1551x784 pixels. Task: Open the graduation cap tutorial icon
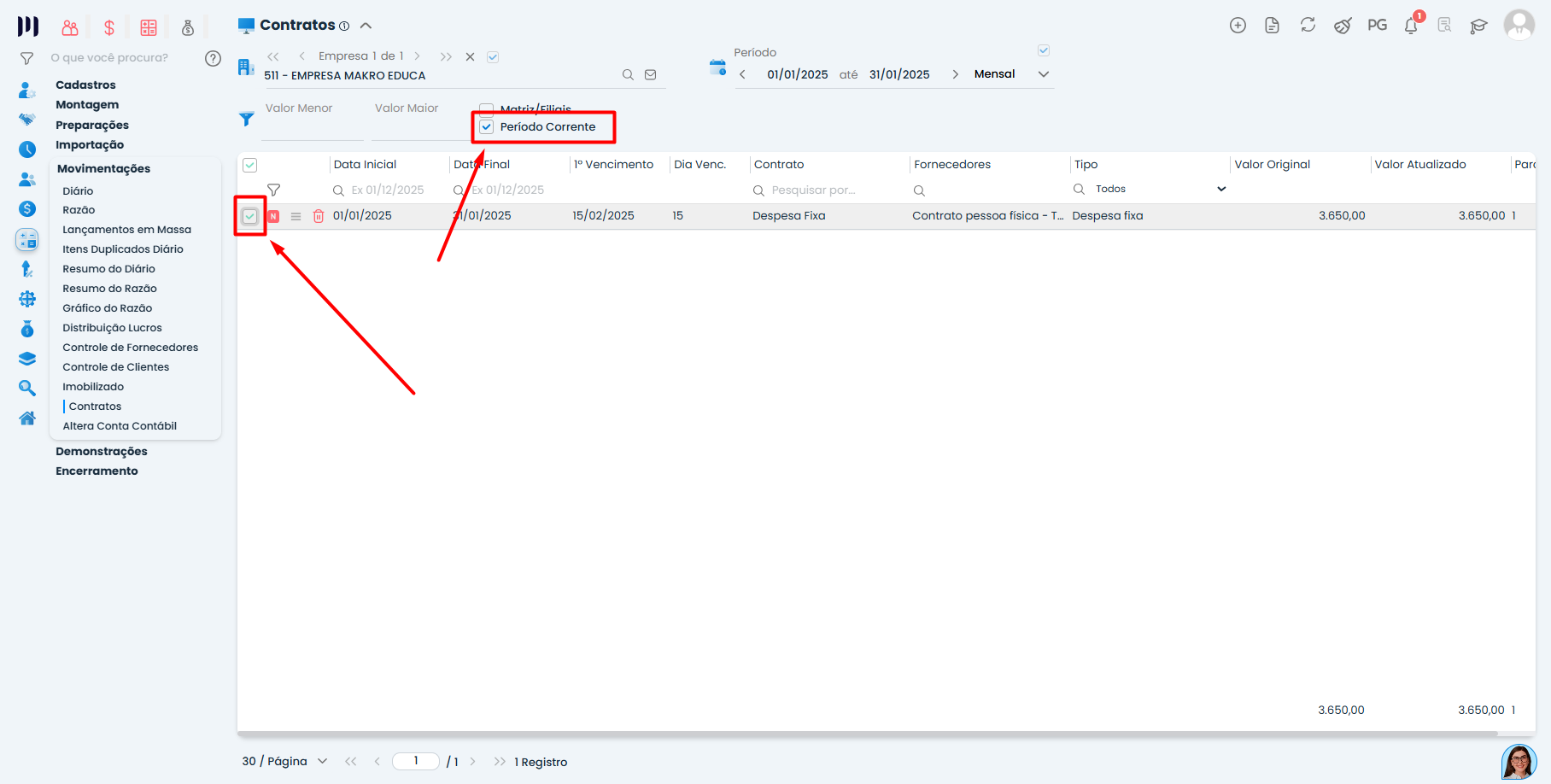1478,26
